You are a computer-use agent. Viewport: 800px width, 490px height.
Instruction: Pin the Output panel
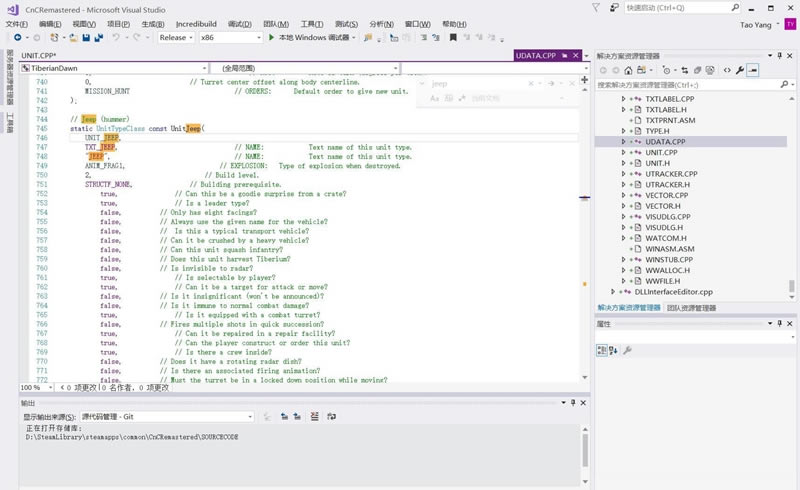[x=573, y=403]
